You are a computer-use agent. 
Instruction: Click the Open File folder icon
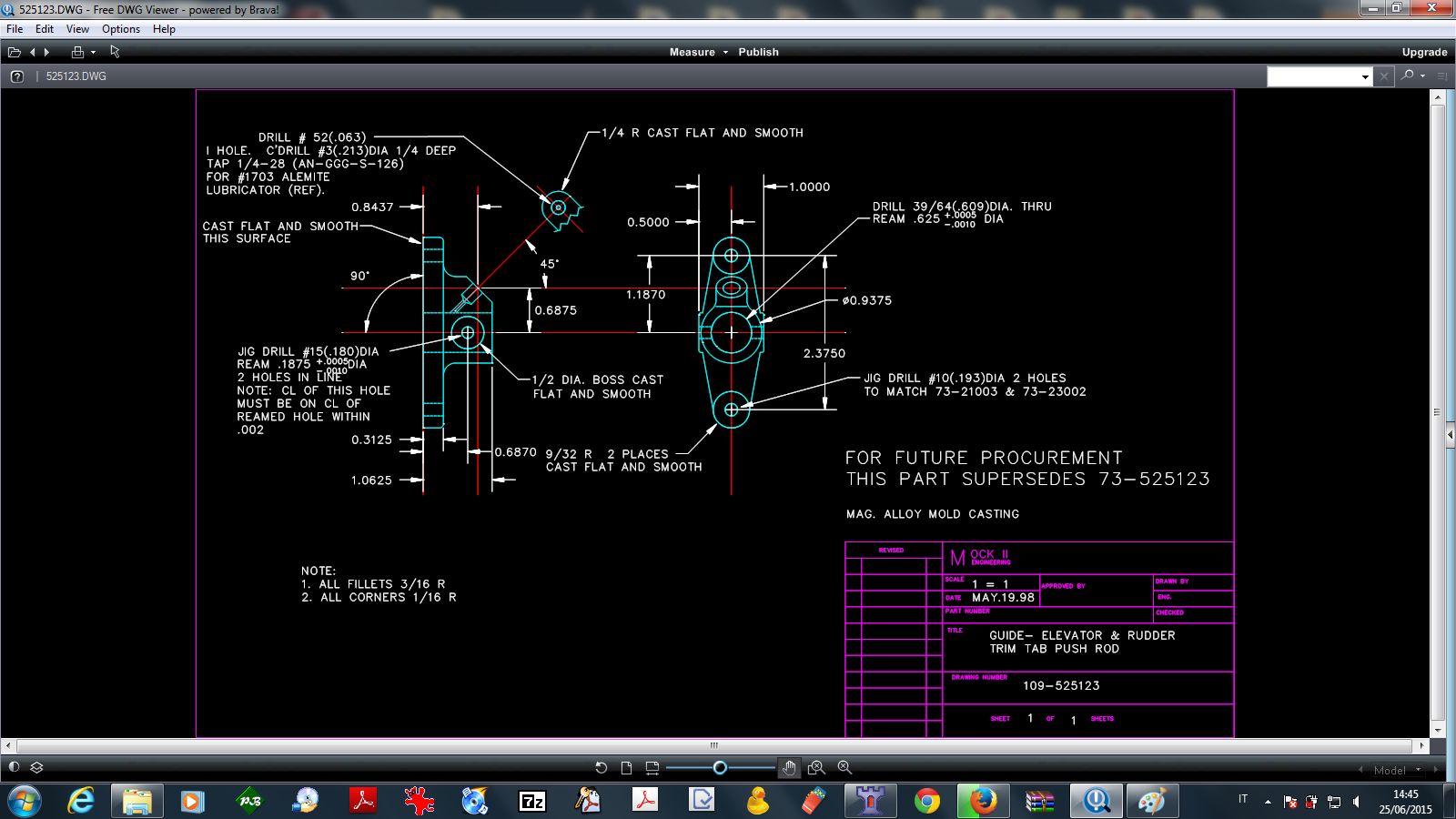point(15,53)
